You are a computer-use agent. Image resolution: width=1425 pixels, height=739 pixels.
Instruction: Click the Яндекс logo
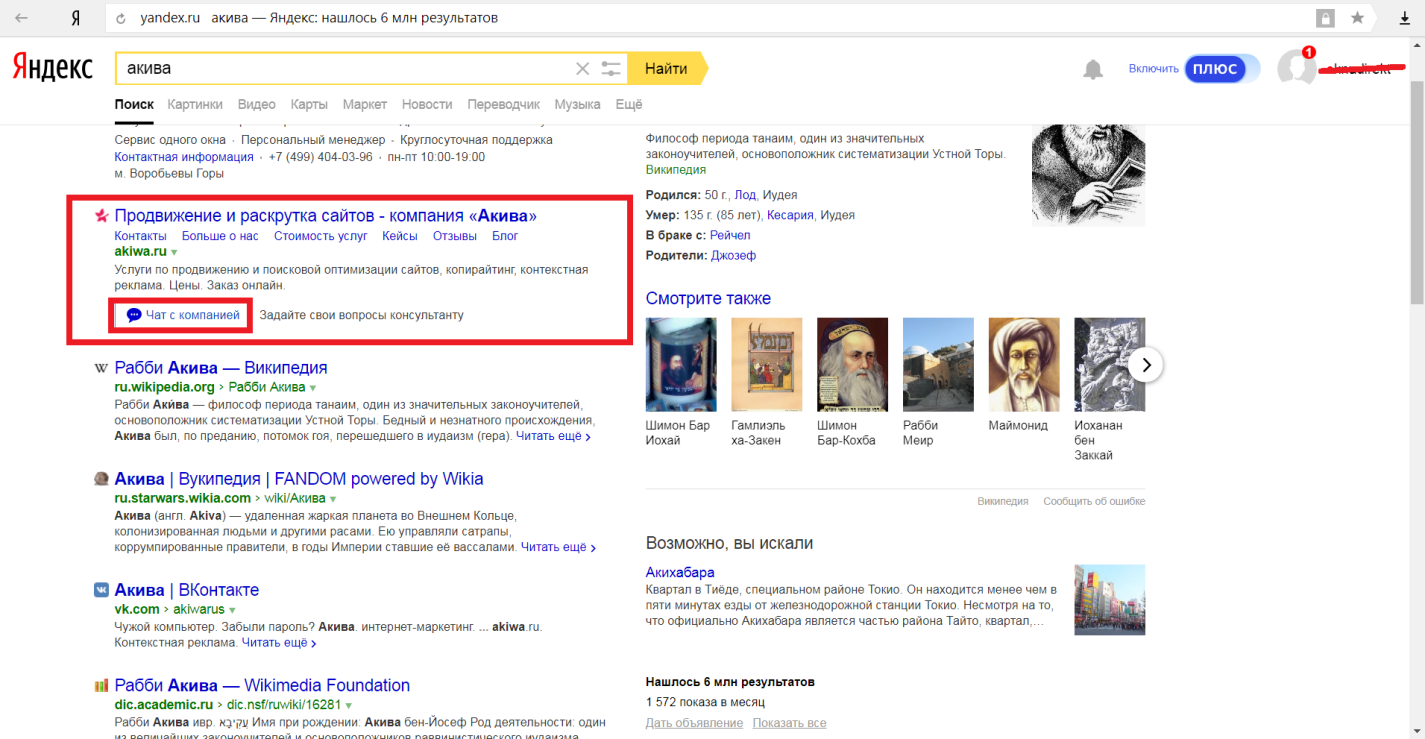point(52,68)
